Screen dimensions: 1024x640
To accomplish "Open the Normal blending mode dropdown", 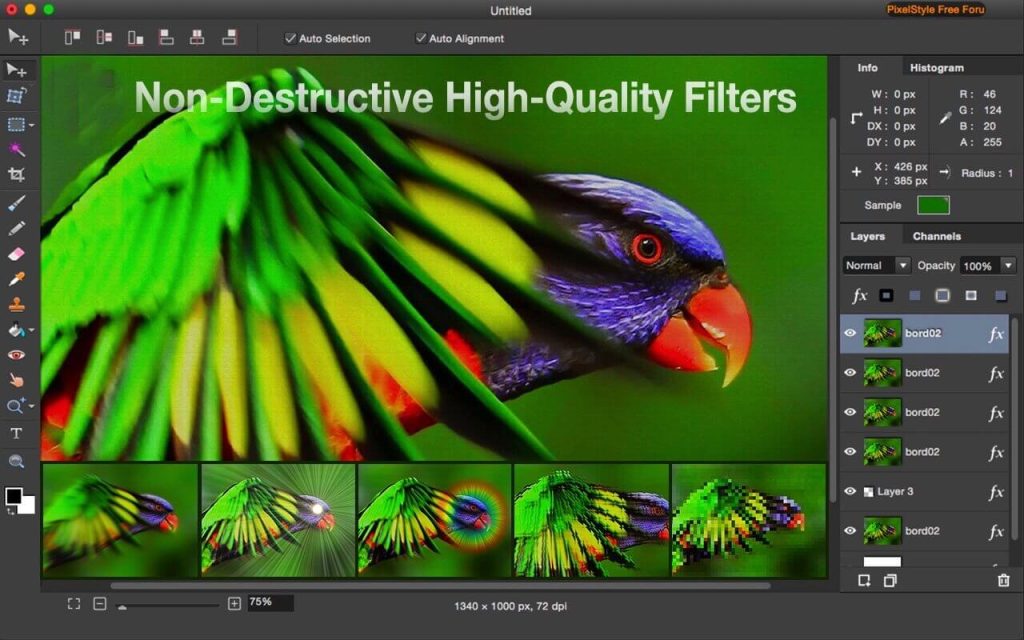I will coord(874,265).
